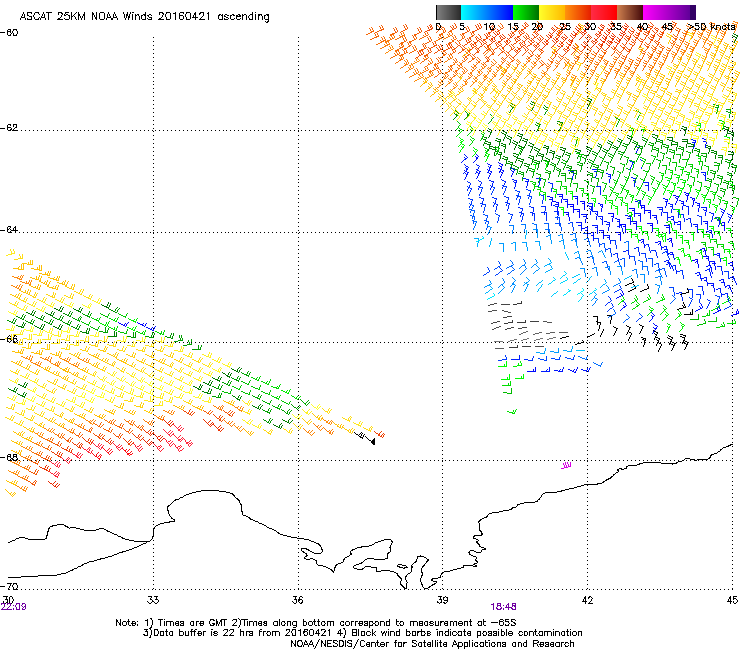Click the gray 0-5 knots legend swatch
This screenshot has width=740, height=650.
tap(448, 12)
